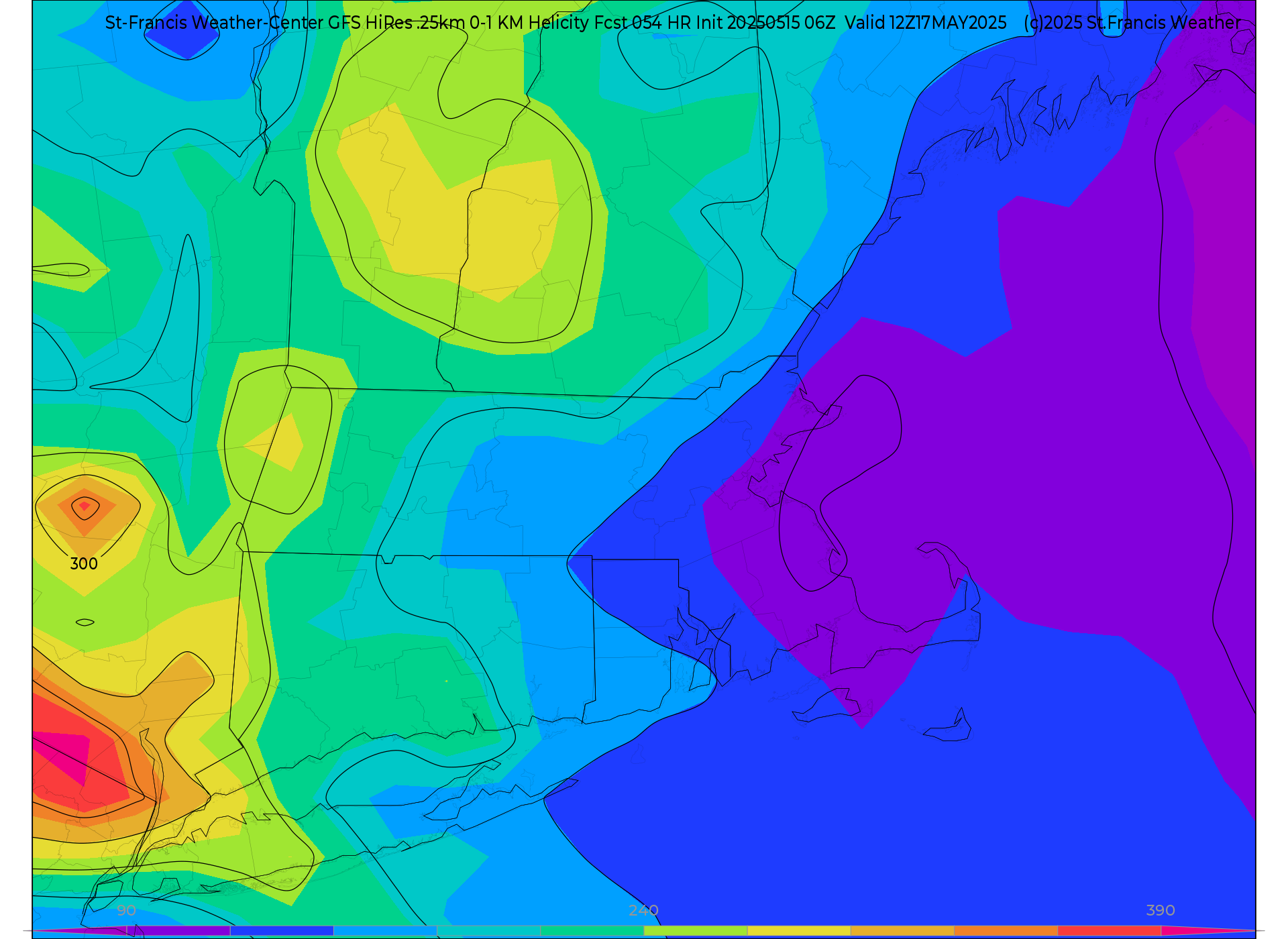This screenshot has height=939, width=1288.
Task: Click the amber color bar segment
Action: coord(902,931)
